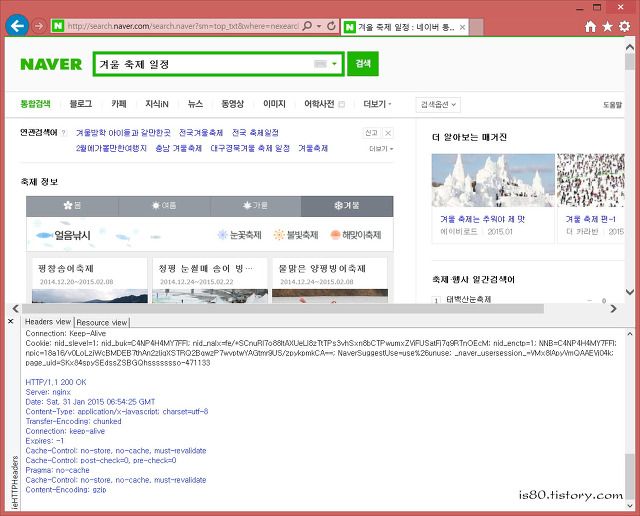Viewport: 640px width, 516px height.
Task: Open the 검색옵션 dropdown
Action: pos(438,105)
